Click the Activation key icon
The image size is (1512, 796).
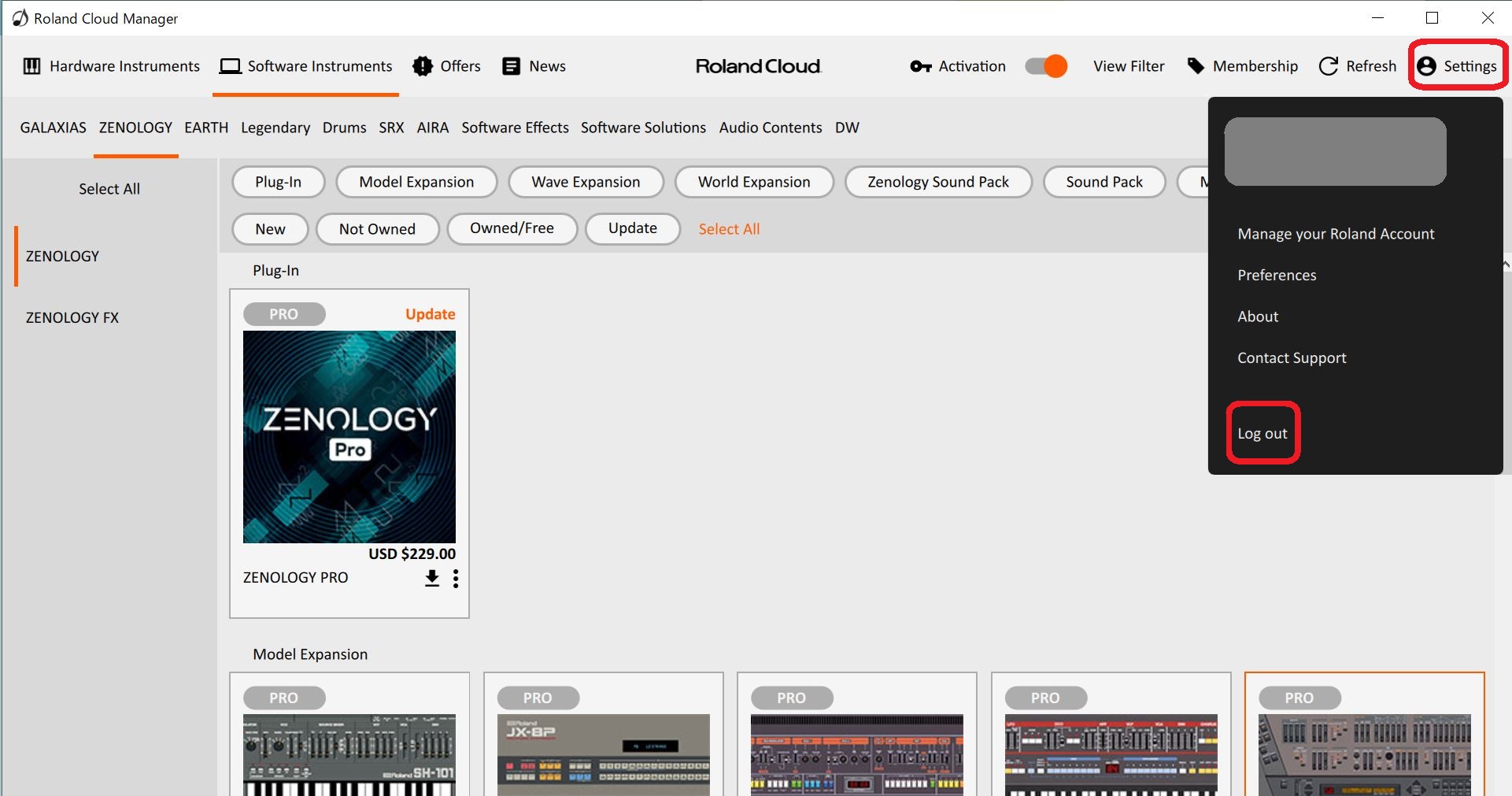(920, 66)
